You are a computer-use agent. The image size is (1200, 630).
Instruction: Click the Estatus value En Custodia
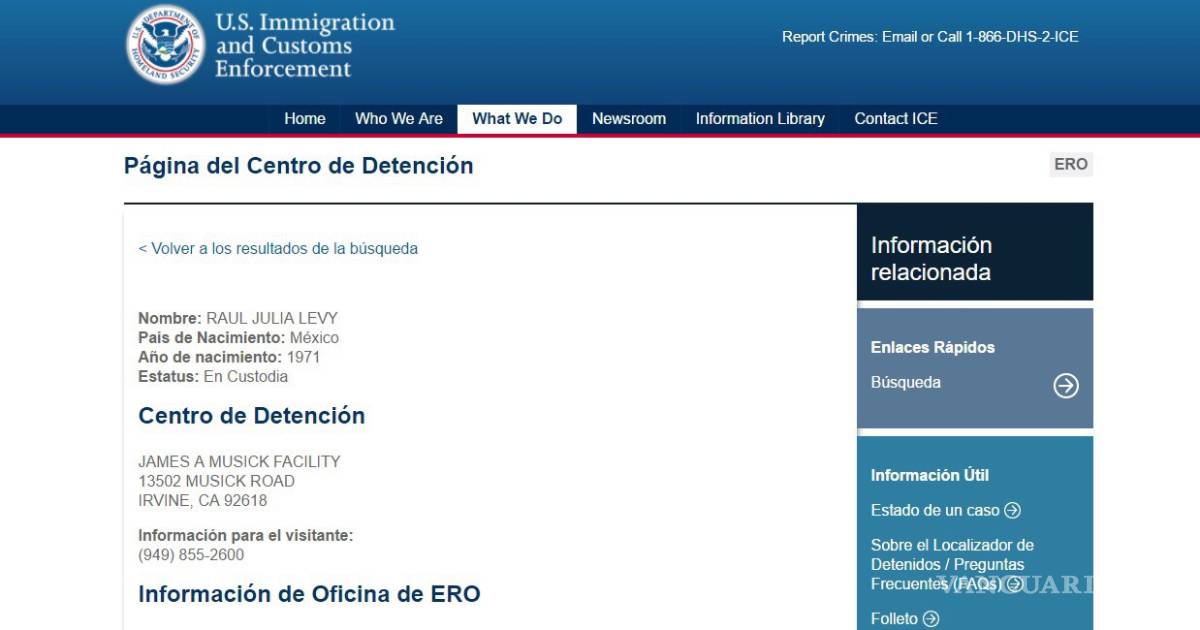click(246, 377)
